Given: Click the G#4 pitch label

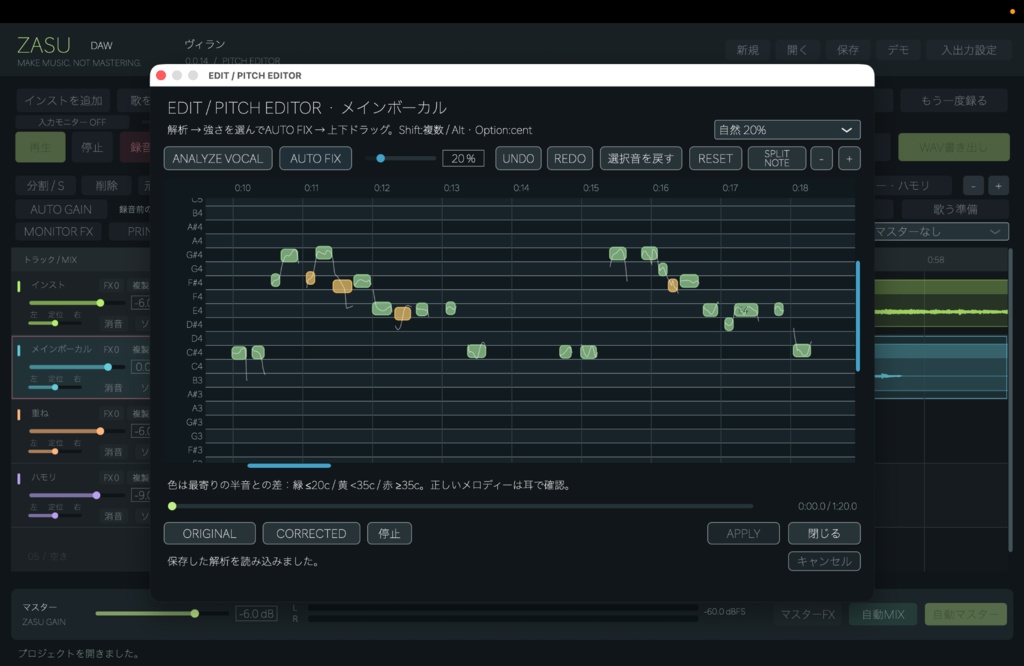Looking at the screenshot, I should point(195,255).
